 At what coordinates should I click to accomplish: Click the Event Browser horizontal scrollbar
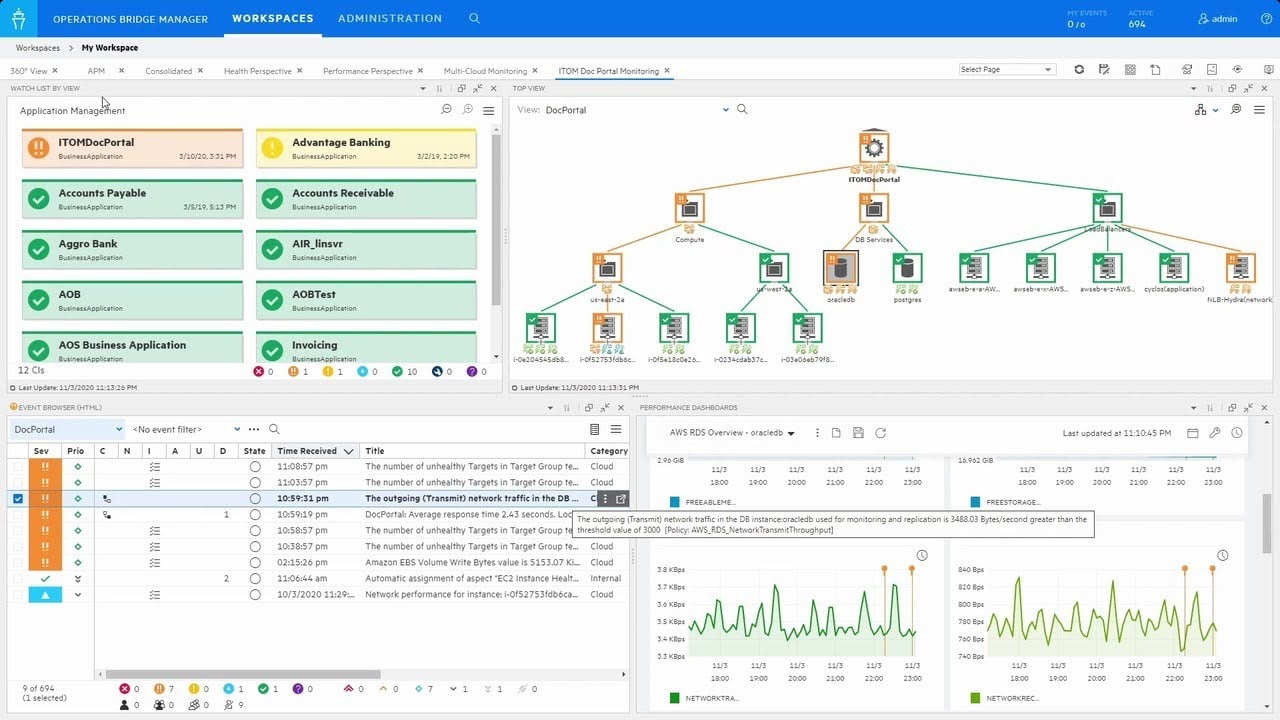(x=243, y=674)
